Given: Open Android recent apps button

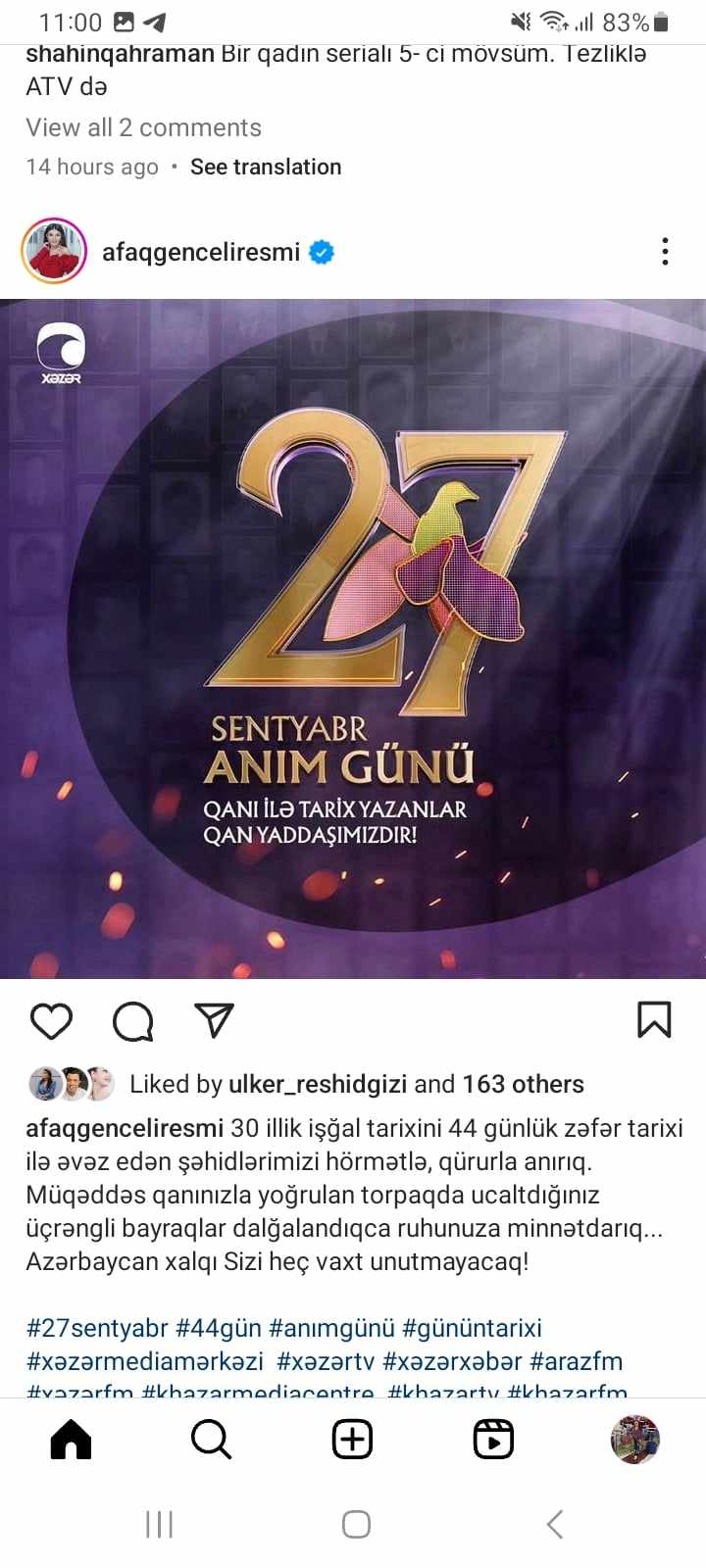Looking at the screenshot, I should tap(159, 1524).
